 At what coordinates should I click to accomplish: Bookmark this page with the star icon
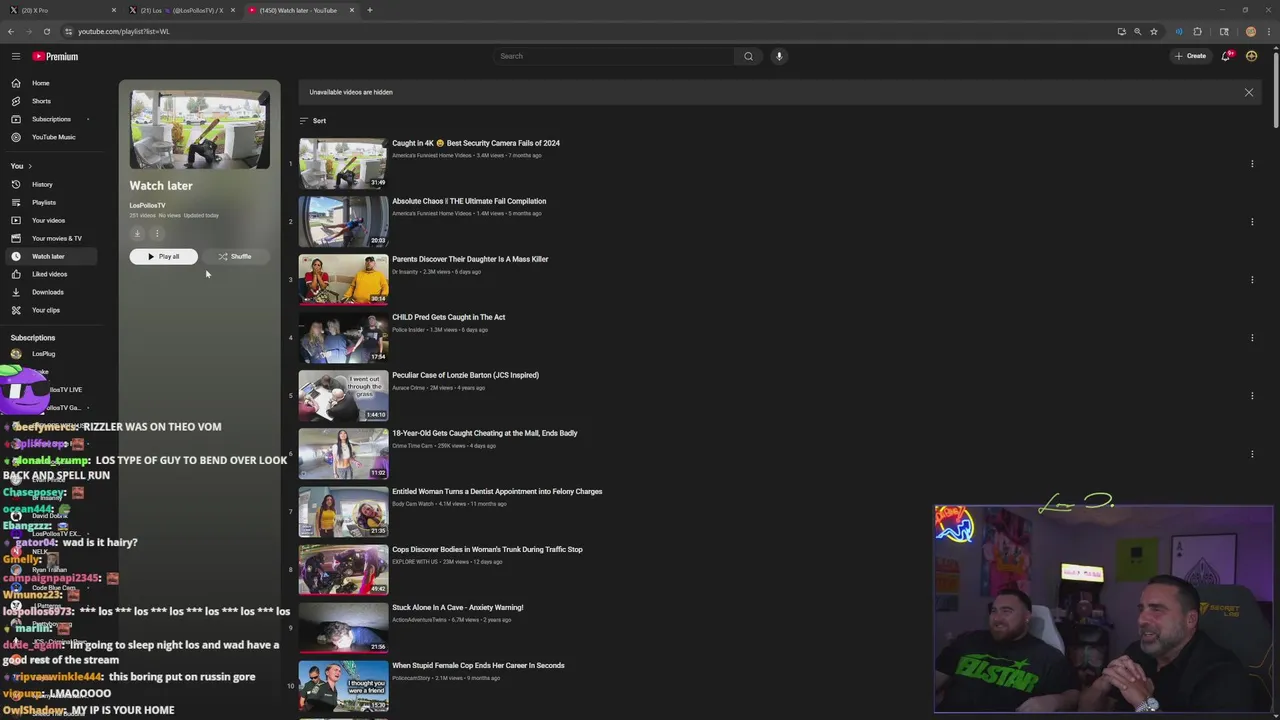coord(1154,31)
